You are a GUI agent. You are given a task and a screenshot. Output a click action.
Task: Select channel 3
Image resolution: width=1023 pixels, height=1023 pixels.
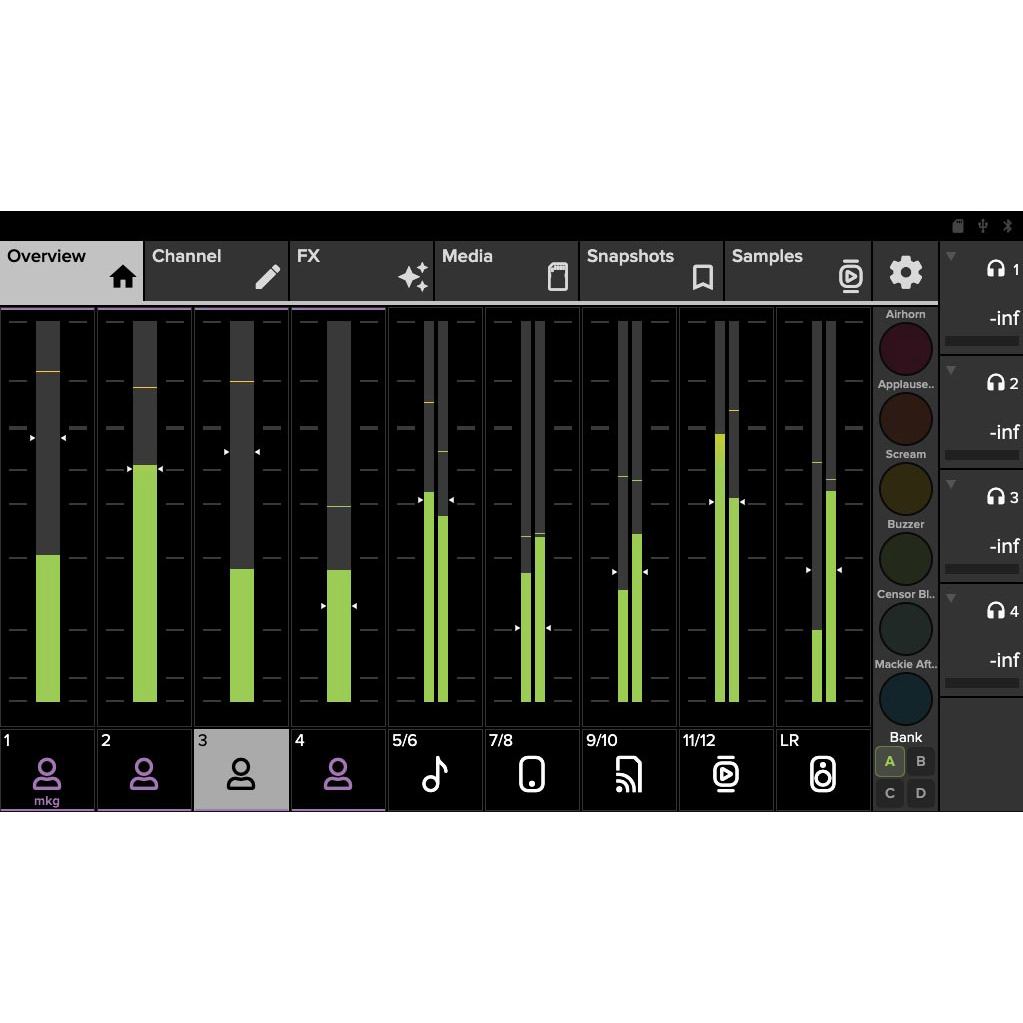pos(241,770)
